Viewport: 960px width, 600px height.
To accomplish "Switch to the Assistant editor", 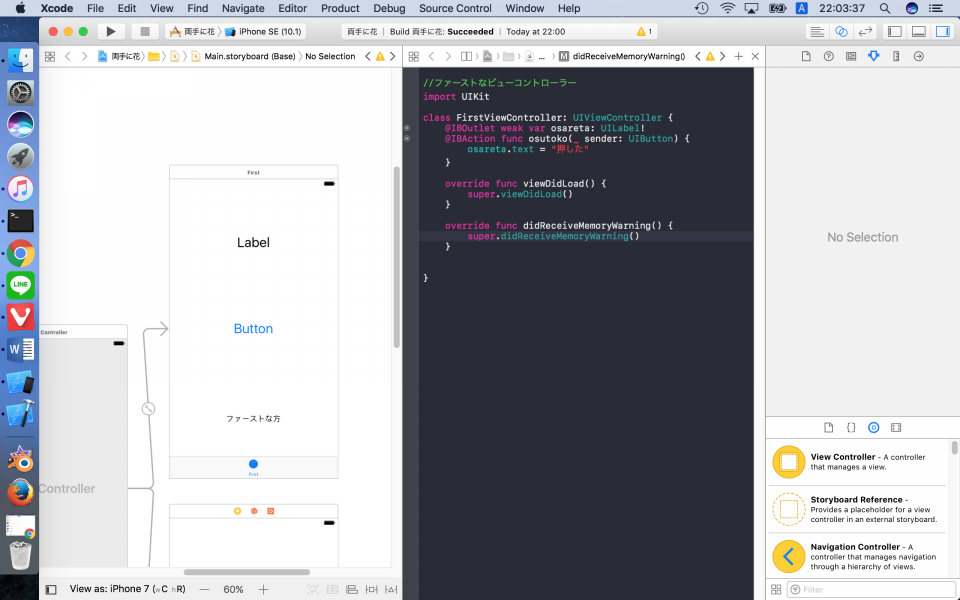I will coord(841,32).
